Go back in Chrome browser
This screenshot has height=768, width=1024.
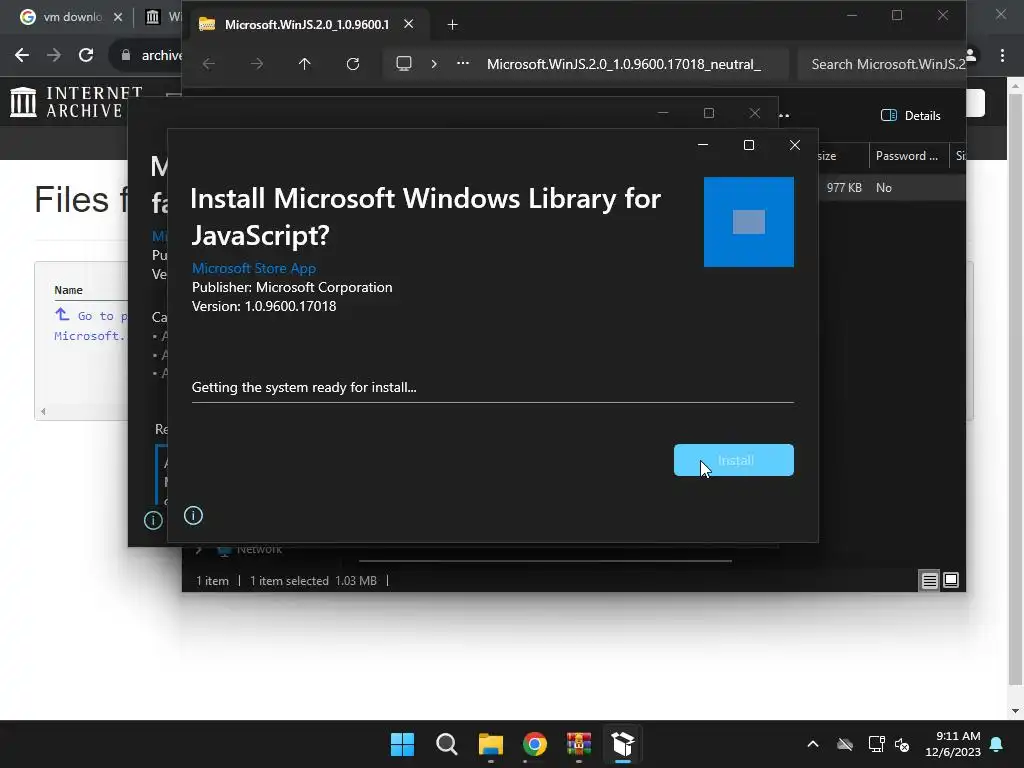(22, 56)
